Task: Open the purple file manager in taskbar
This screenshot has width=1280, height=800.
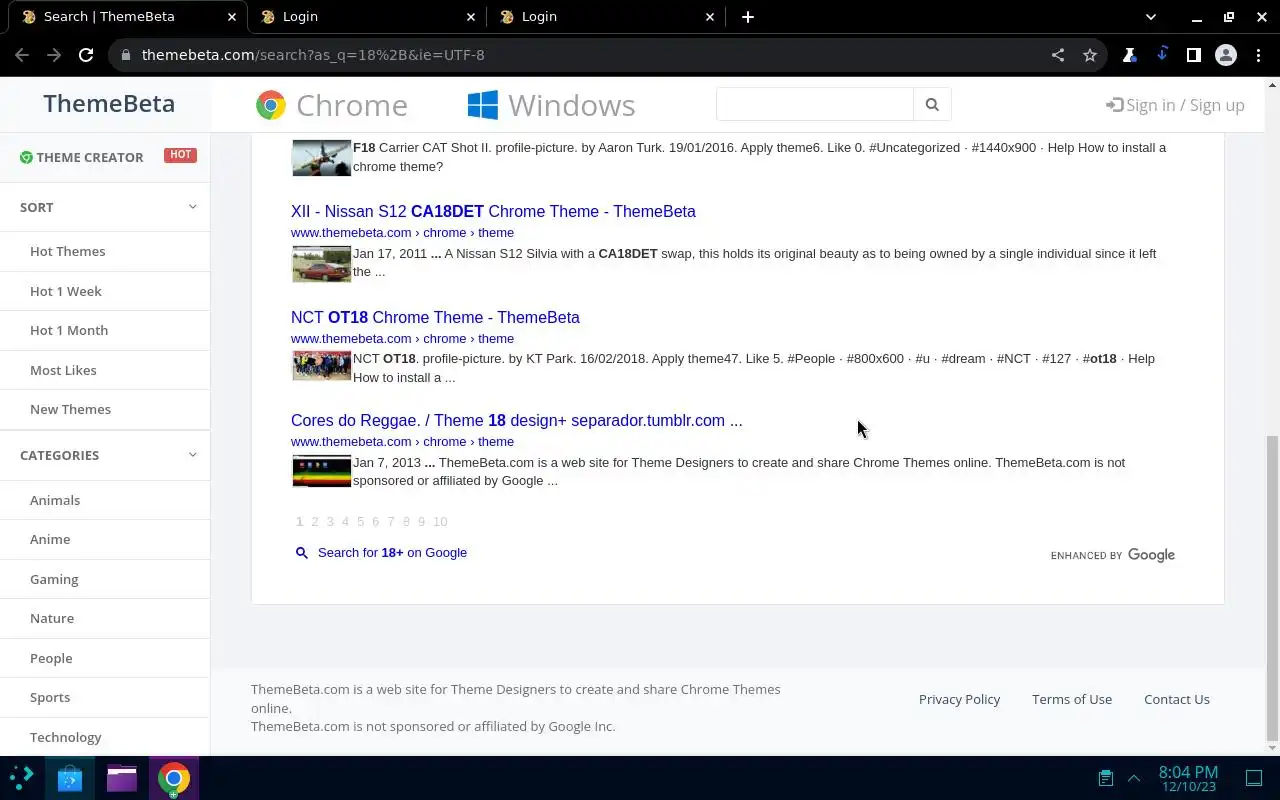Action: pos(122,778)
